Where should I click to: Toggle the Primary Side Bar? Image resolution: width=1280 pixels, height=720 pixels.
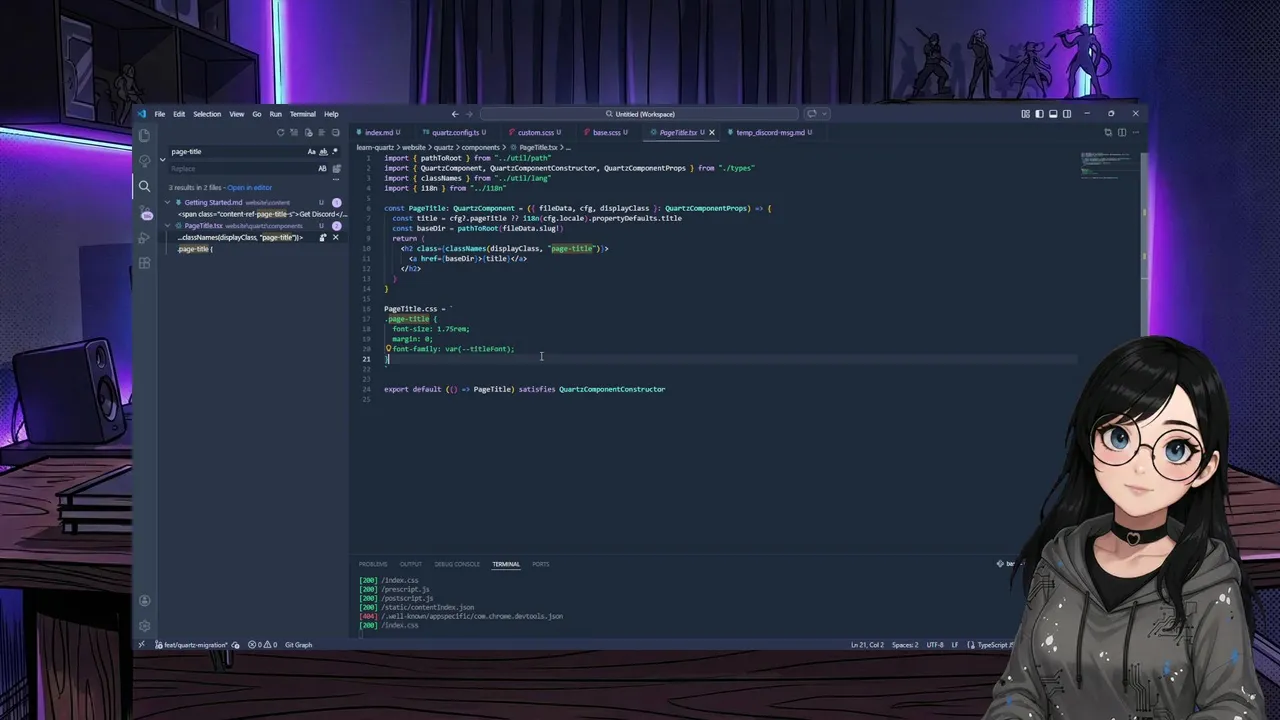pos(1039,114)
